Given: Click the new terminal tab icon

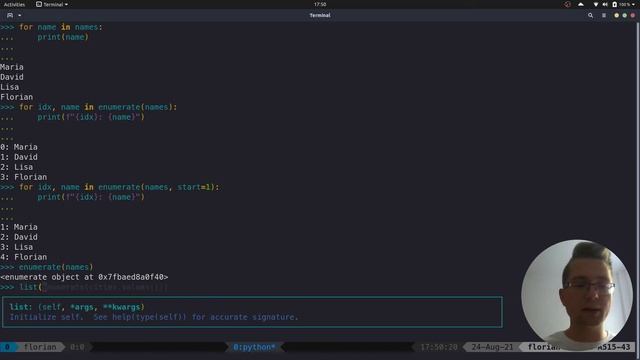Looking at the screenshot, I should pyautogui.click(x=10, y=15).
